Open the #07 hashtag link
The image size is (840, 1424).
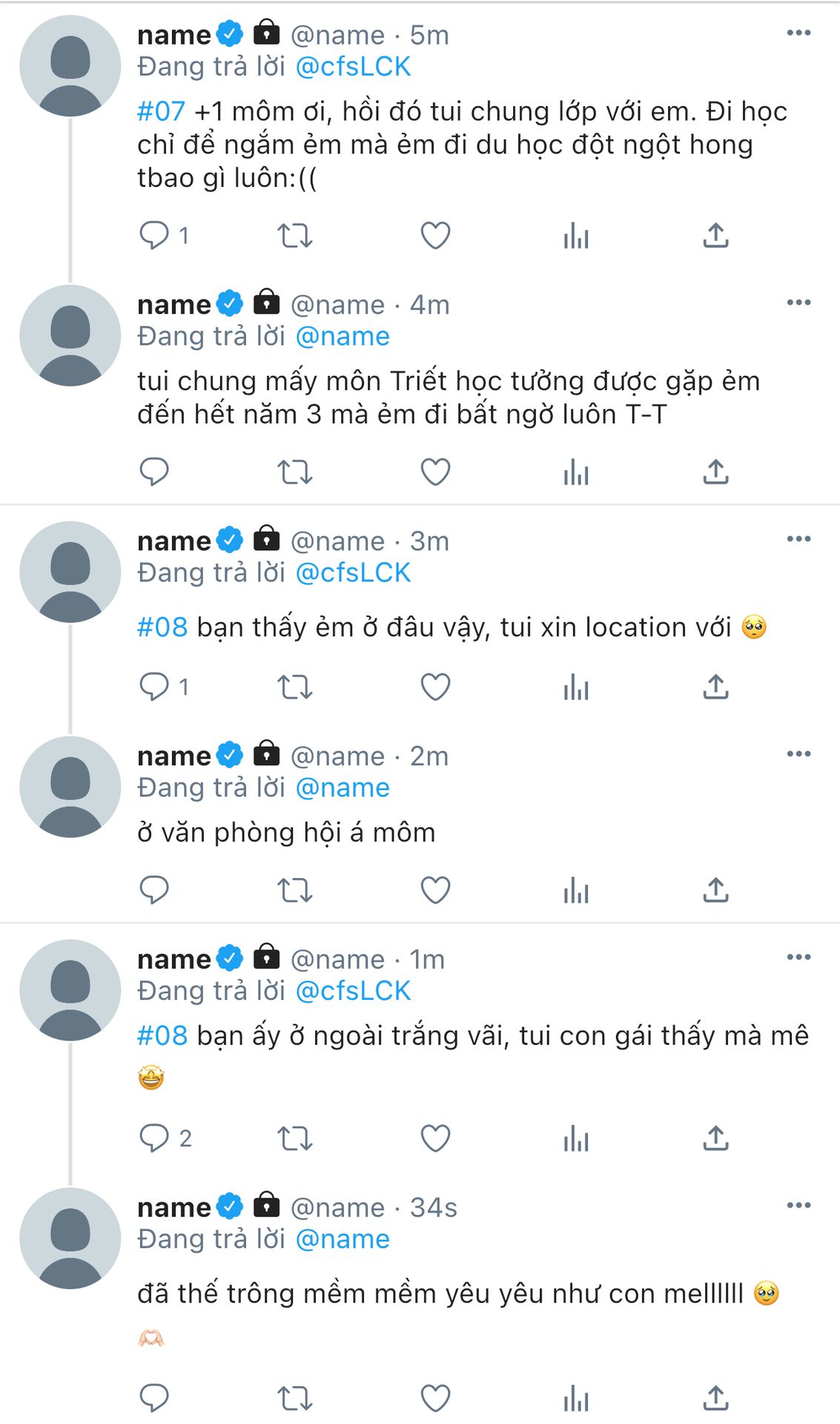(161, 111)
